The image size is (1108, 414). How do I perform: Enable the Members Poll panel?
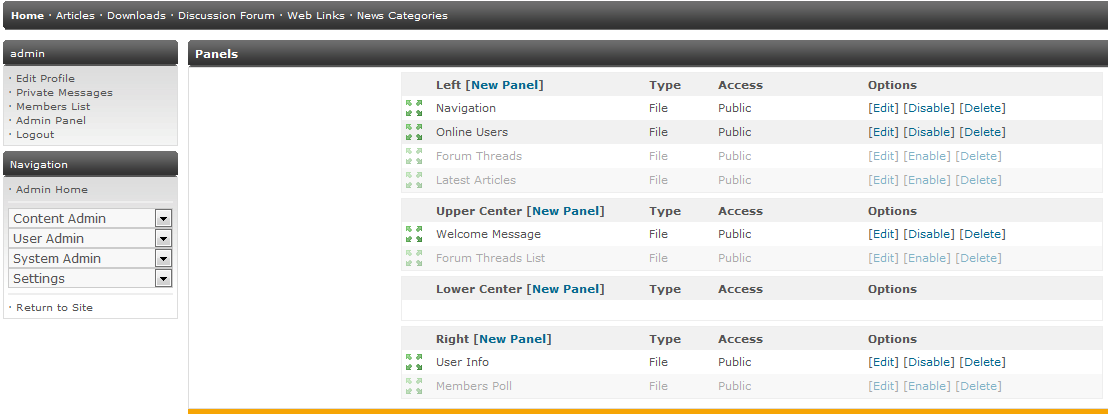coord(927,386)
